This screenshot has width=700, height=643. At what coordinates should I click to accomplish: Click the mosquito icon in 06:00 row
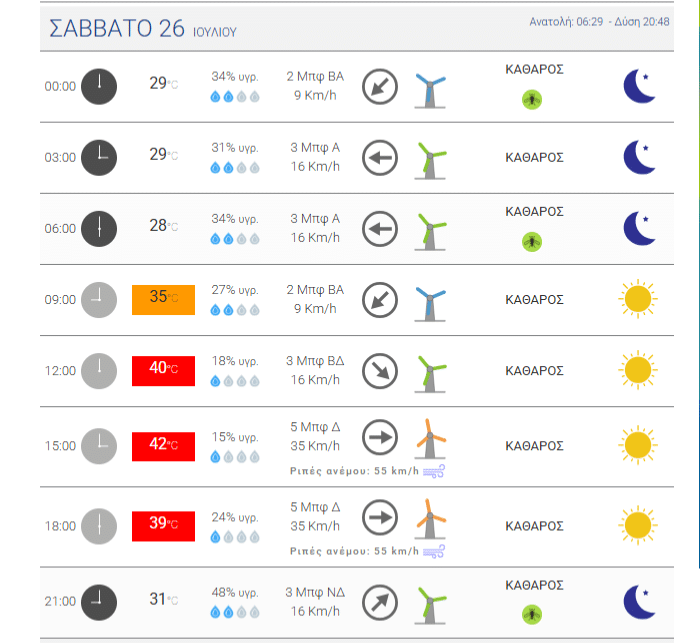[532, 242]
